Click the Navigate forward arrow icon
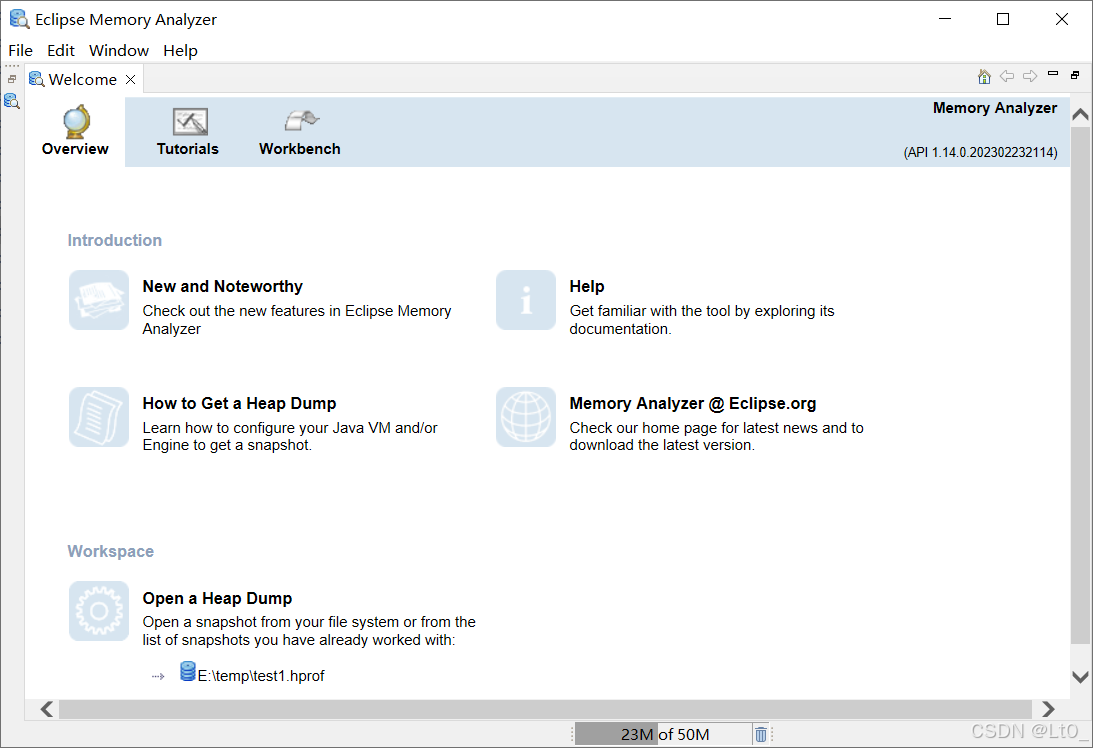Image resolution: width=1093 pixels, height=748 pixels. pyautogui.click(x=1030, y=76)
